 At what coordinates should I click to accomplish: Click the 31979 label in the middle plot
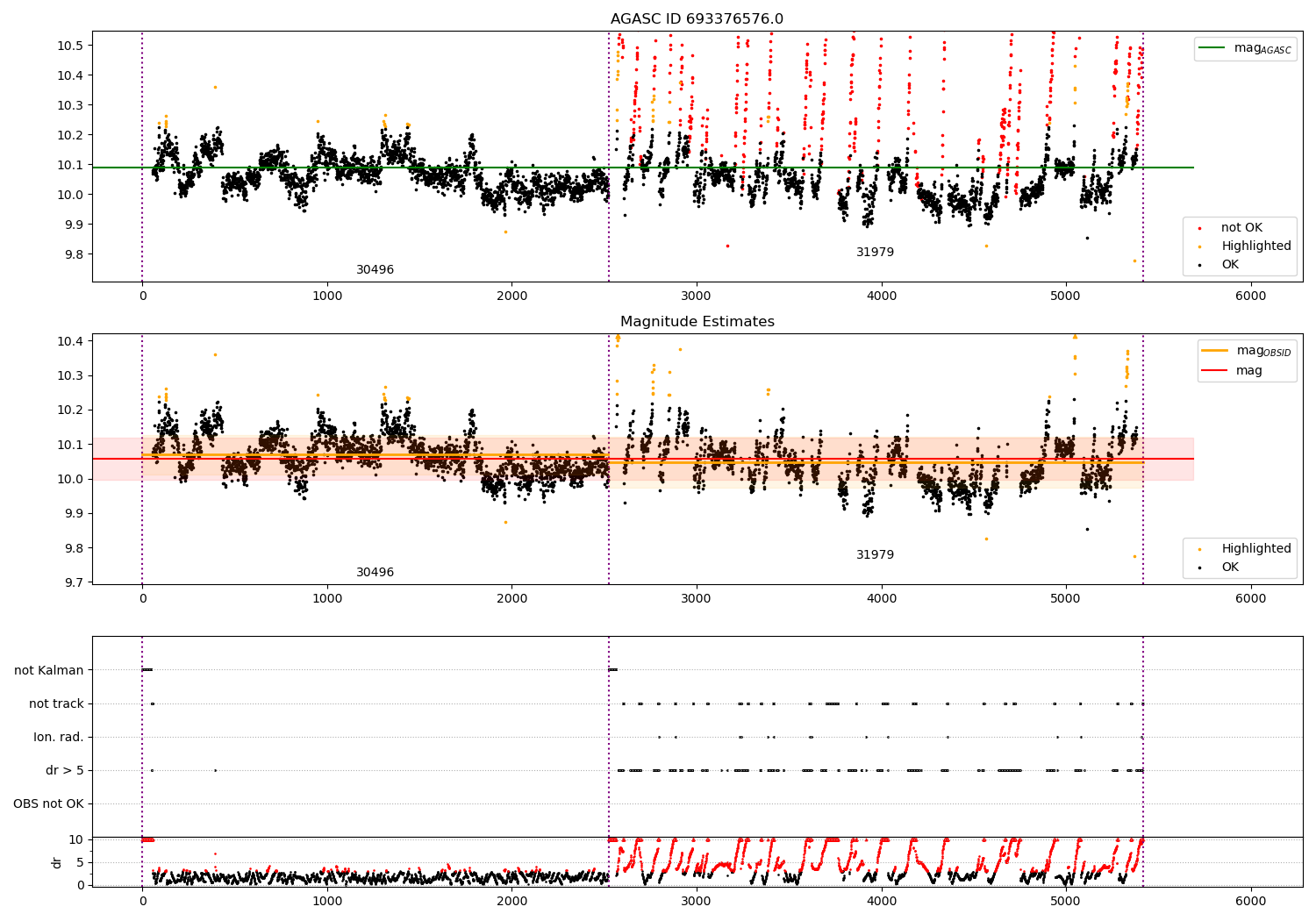coord(875,555)
